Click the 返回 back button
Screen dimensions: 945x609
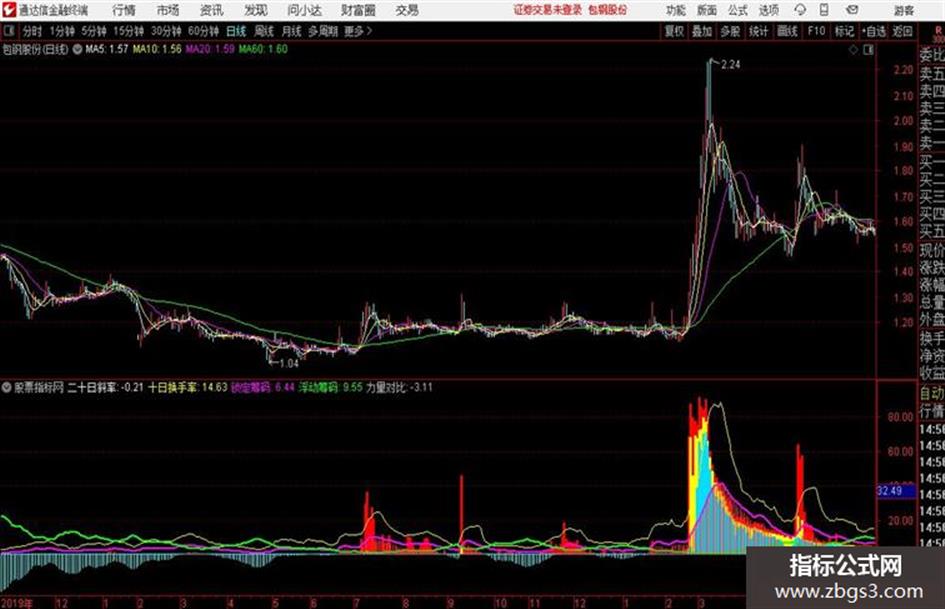pyautogui.click(x=902, y=31)
